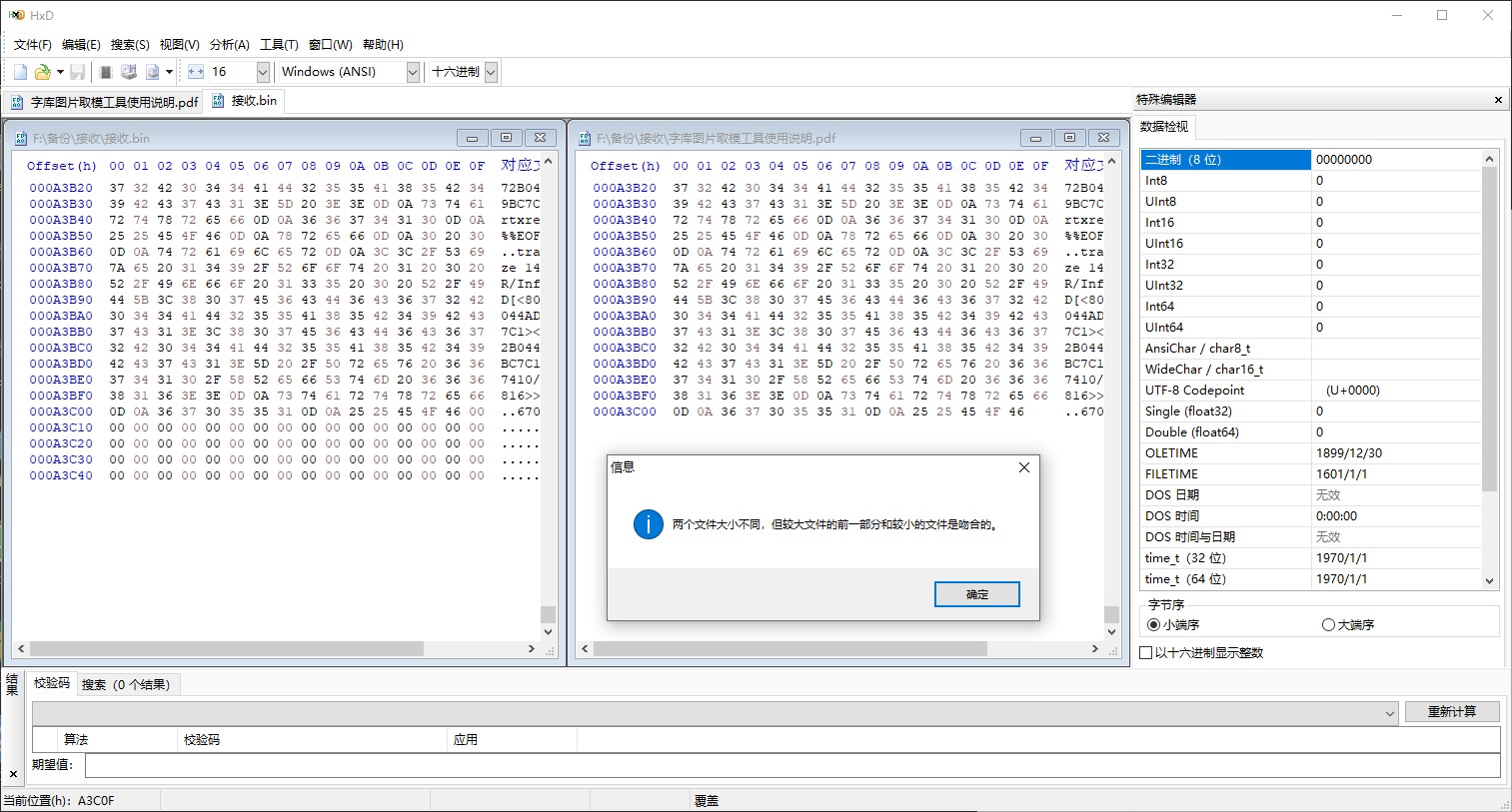The height and width of the screenshot is (812, 1512).
Task: Click the Open disk image icon
Action: [152, 72]
